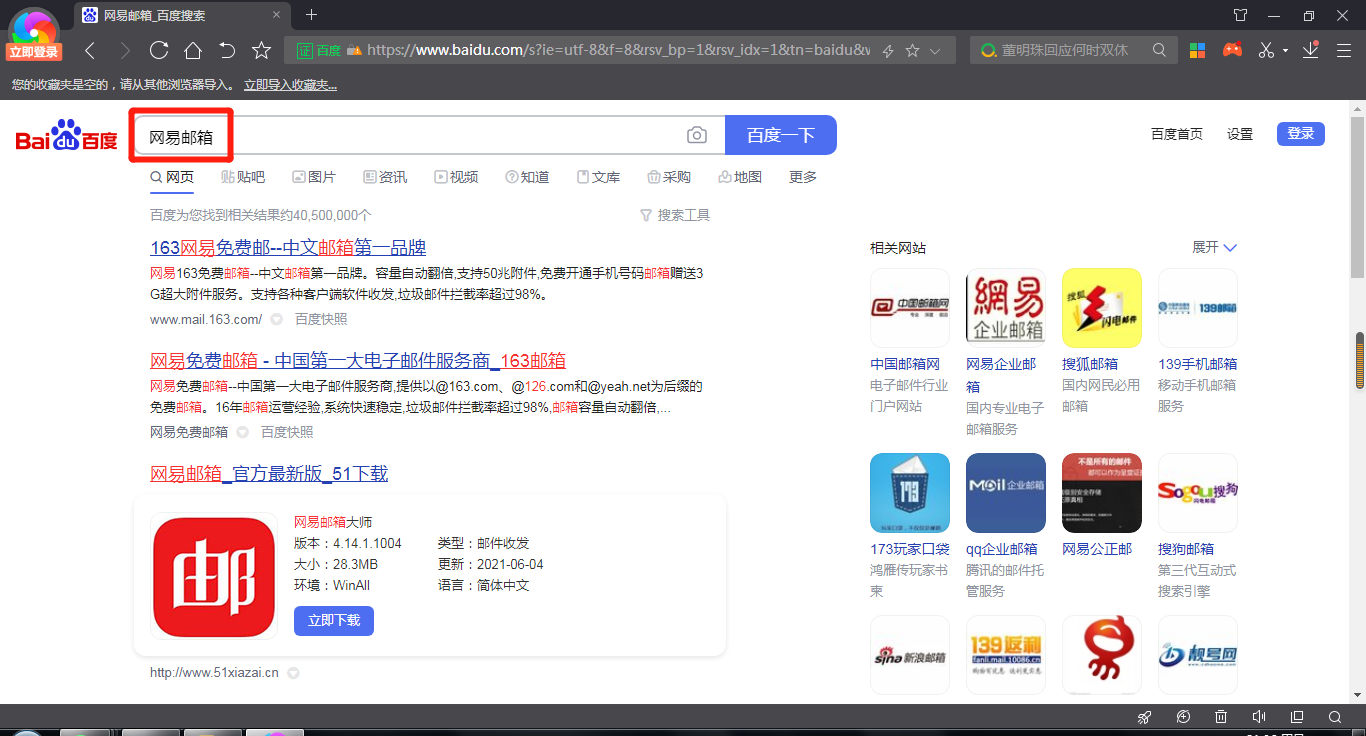
Task: Expand the 相关网站 panel with 展开
Action: pos(1214,247)
